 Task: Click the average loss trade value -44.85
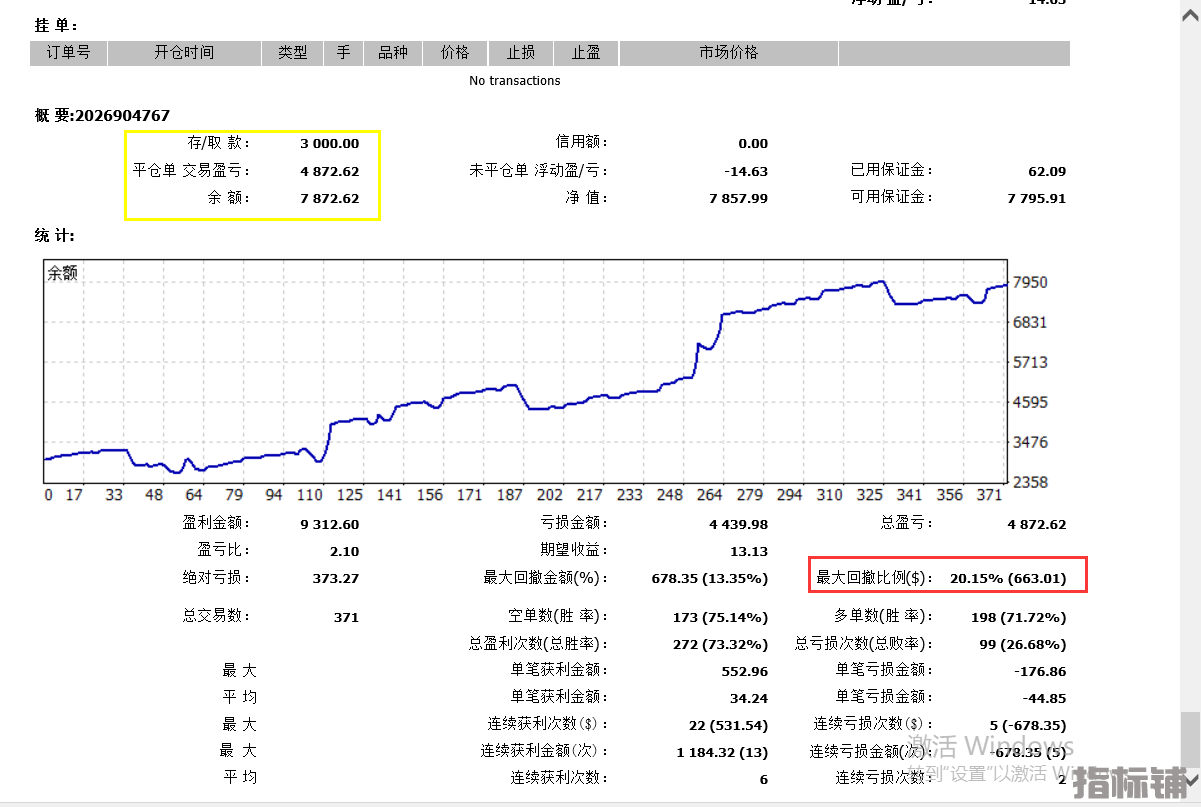(1044, 698)
